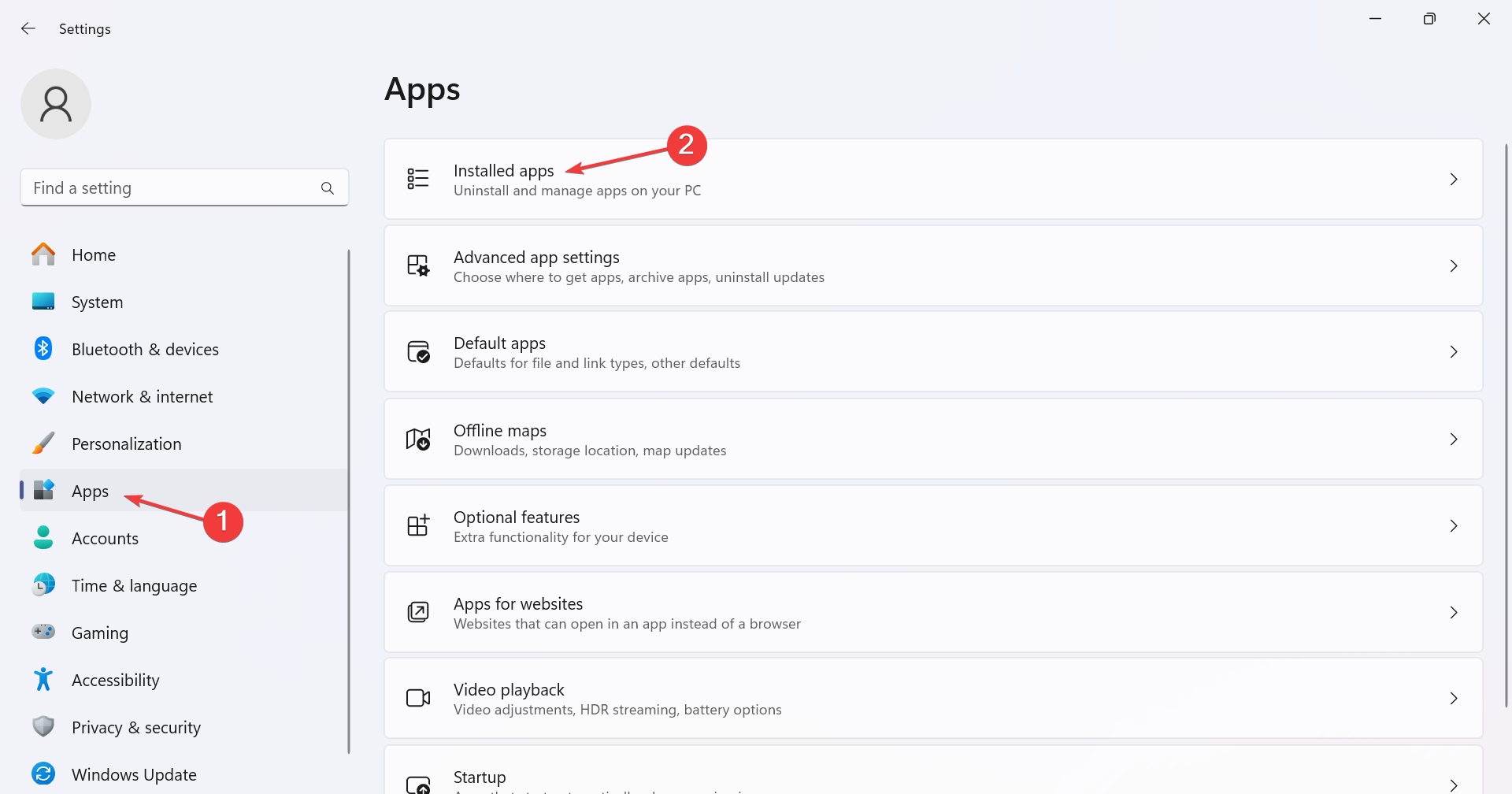
Task: Go to Accounts in sidebar
Action: [x=105, y=539]
